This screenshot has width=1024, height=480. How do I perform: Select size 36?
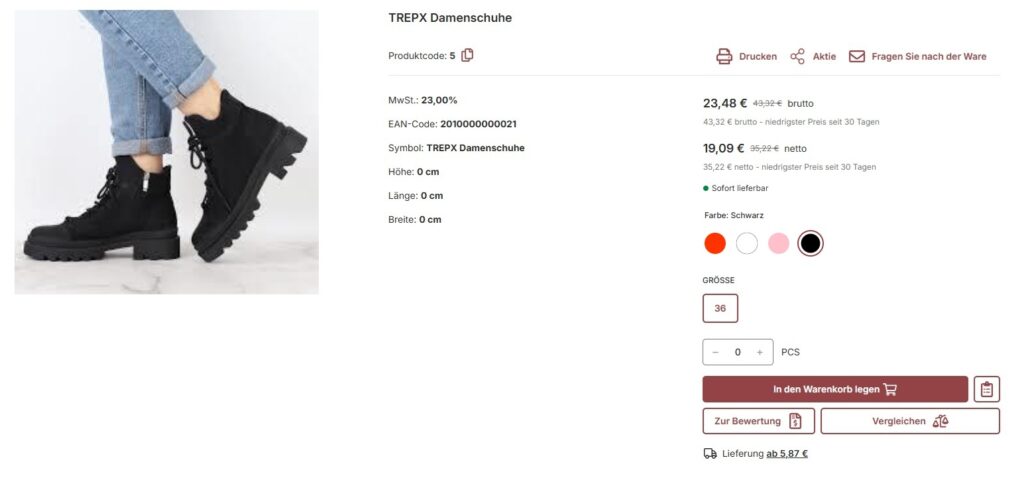click(x=720, y=308)
